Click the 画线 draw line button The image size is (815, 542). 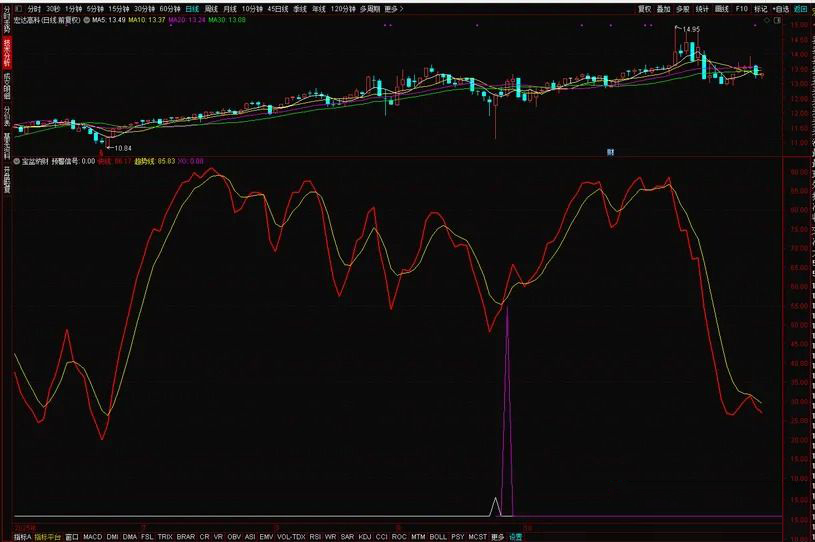(722, 9)
